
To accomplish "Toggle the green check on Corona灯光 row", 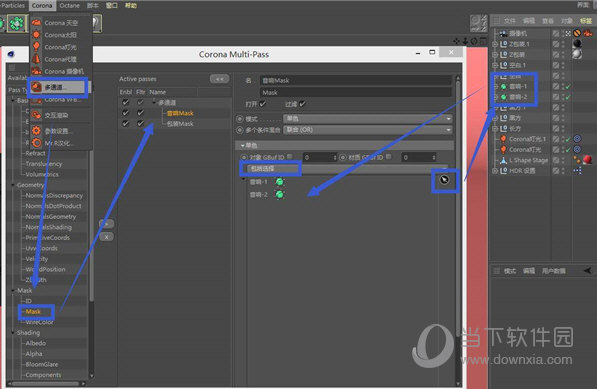I will point(568,150).
